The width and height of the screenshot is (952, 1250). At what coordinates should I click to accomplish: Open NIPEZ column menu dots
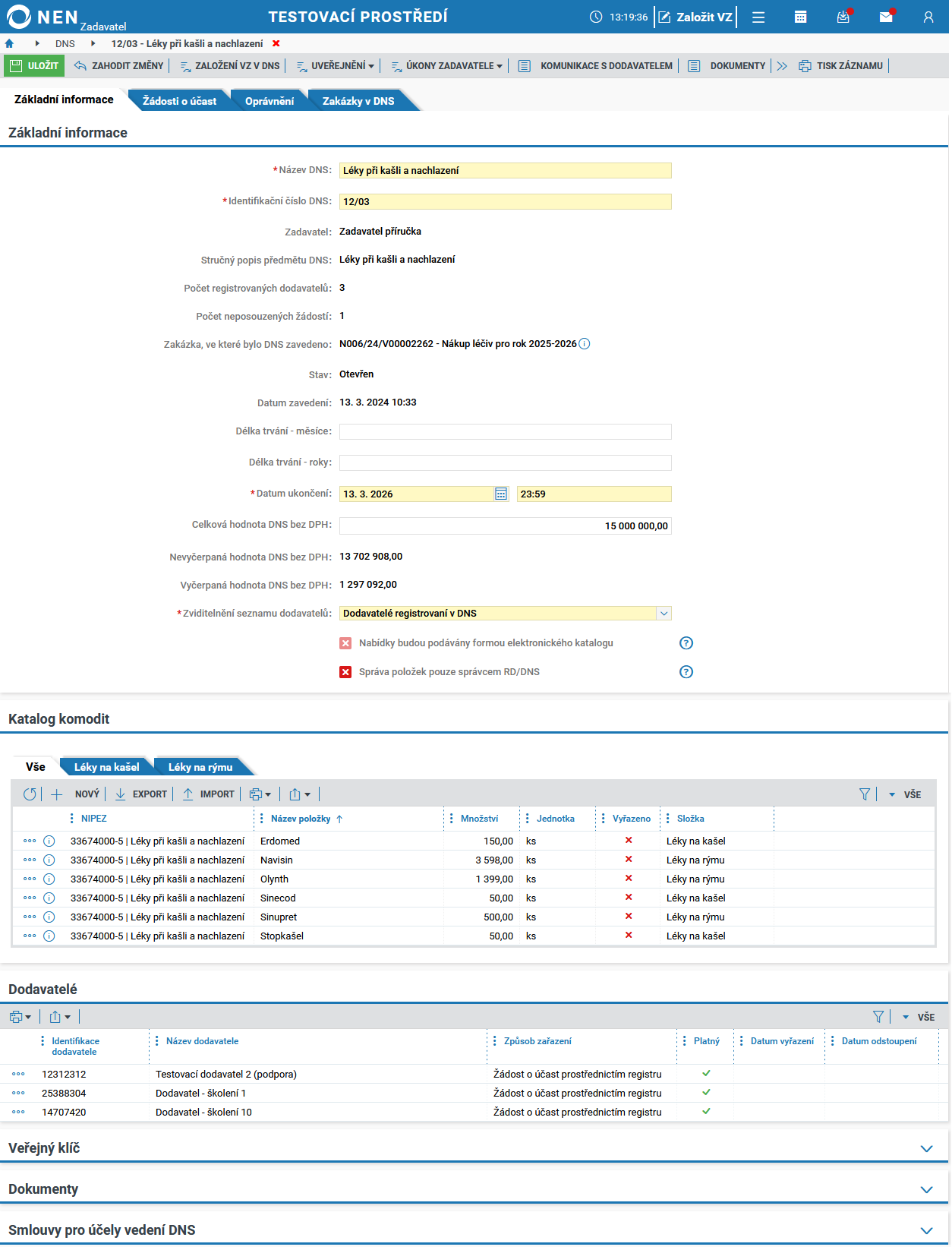click(72, 819)
